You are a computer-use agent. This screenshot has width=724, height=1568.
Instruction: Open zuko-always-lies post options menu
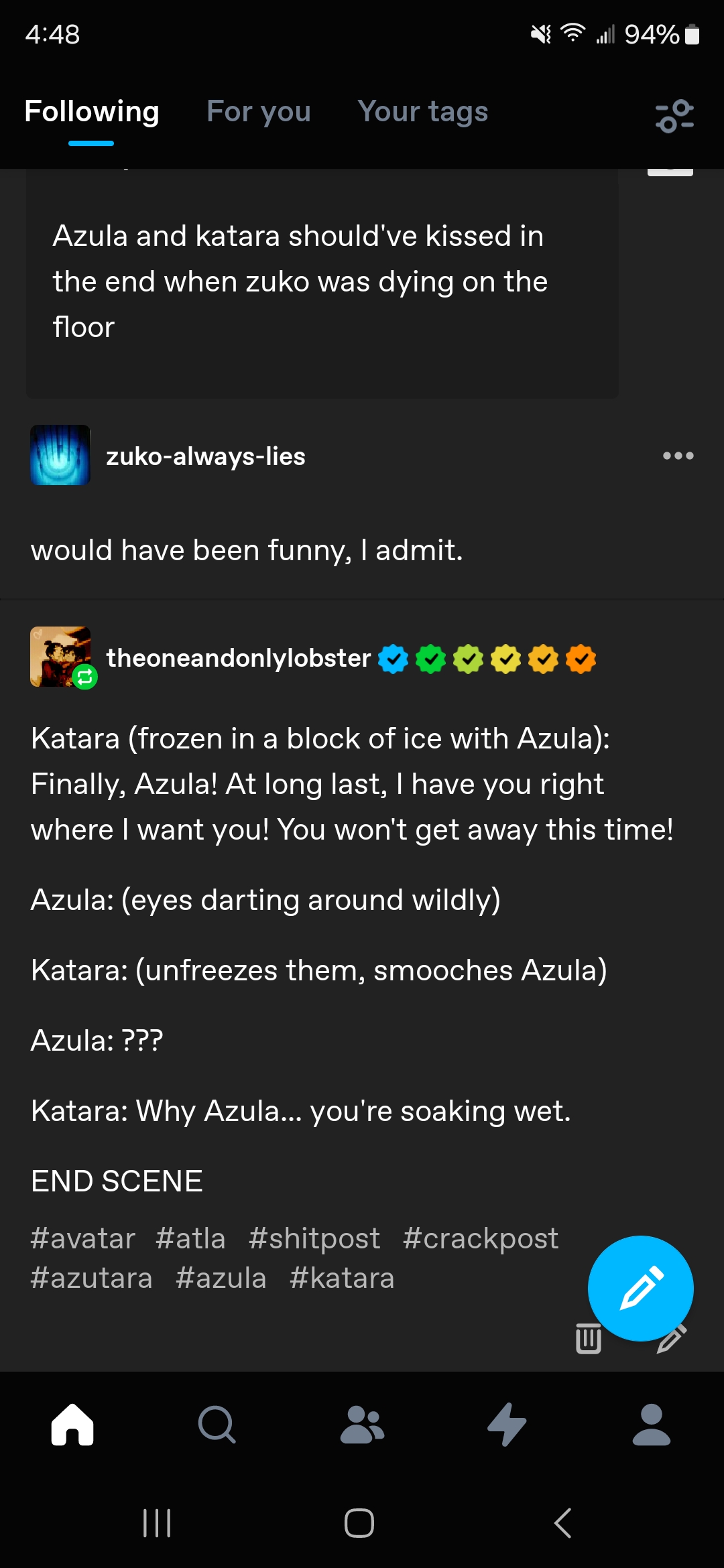tap(678, 456)
